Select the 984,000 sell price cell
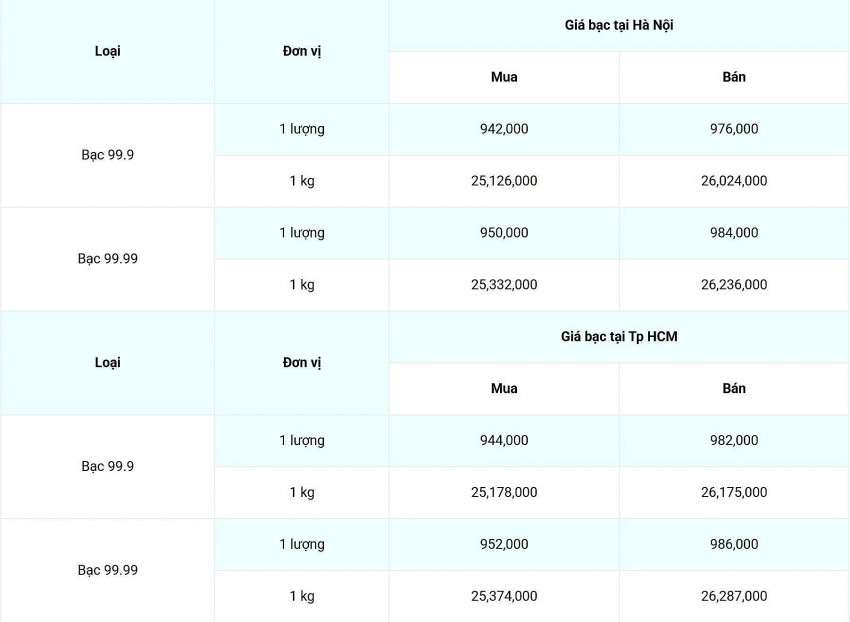Image resolution: width=850 pixels, height=622 pixels. pos(734,233)
